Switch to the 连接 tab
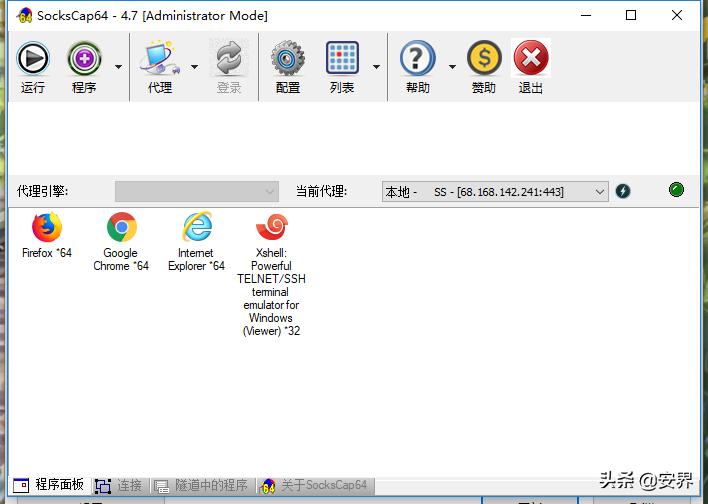Image resolution: width=708 pixels, height=504 pixels. tap(119, 485)
